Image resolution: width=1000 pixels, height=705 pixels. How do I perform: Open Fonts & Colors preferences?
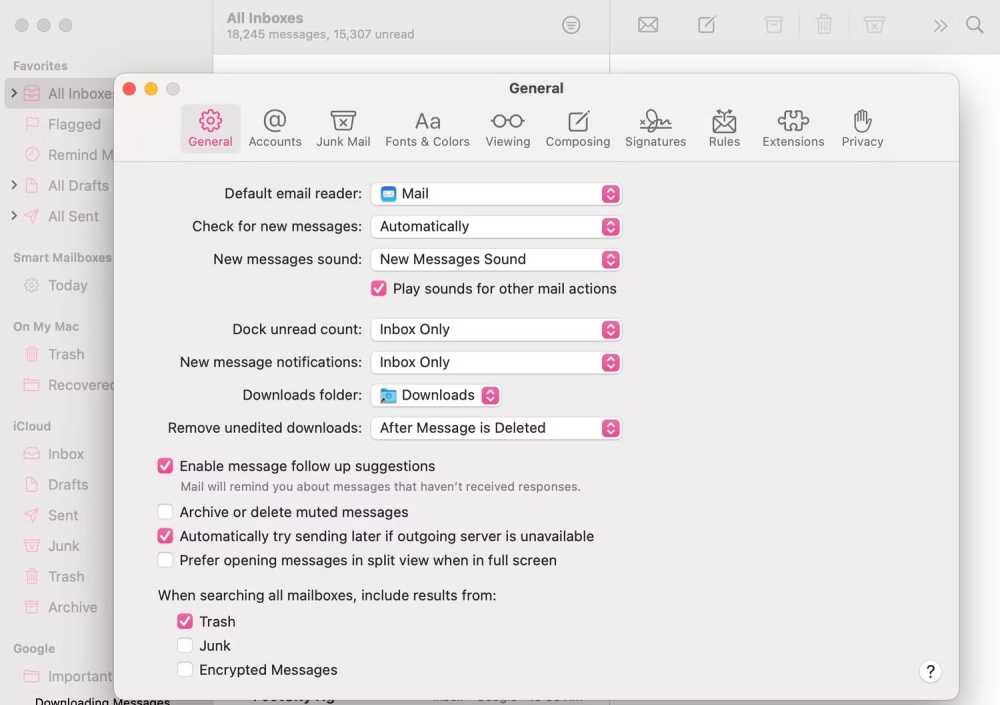click(x=427, y=128)
